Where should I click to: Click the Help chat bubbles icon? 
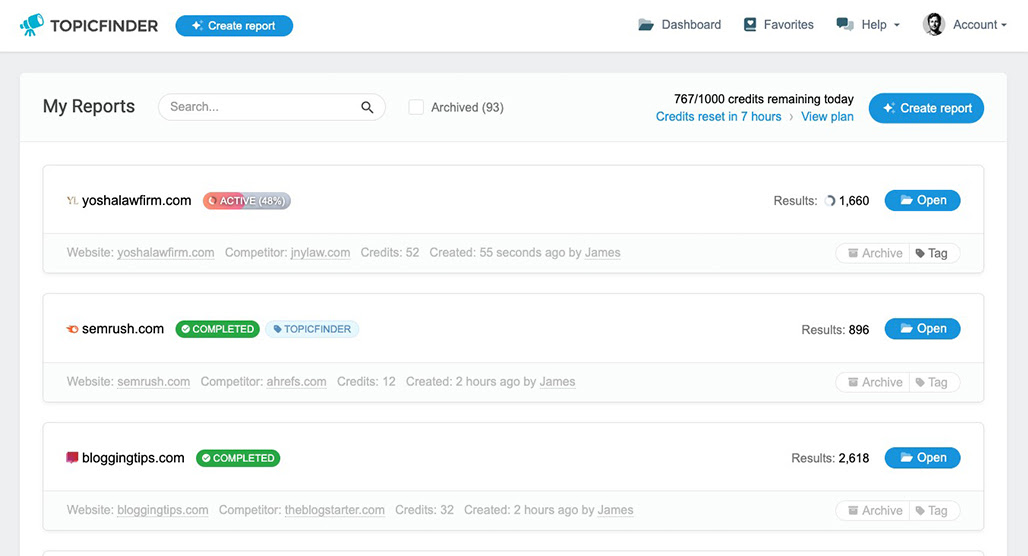pos(845,25)
